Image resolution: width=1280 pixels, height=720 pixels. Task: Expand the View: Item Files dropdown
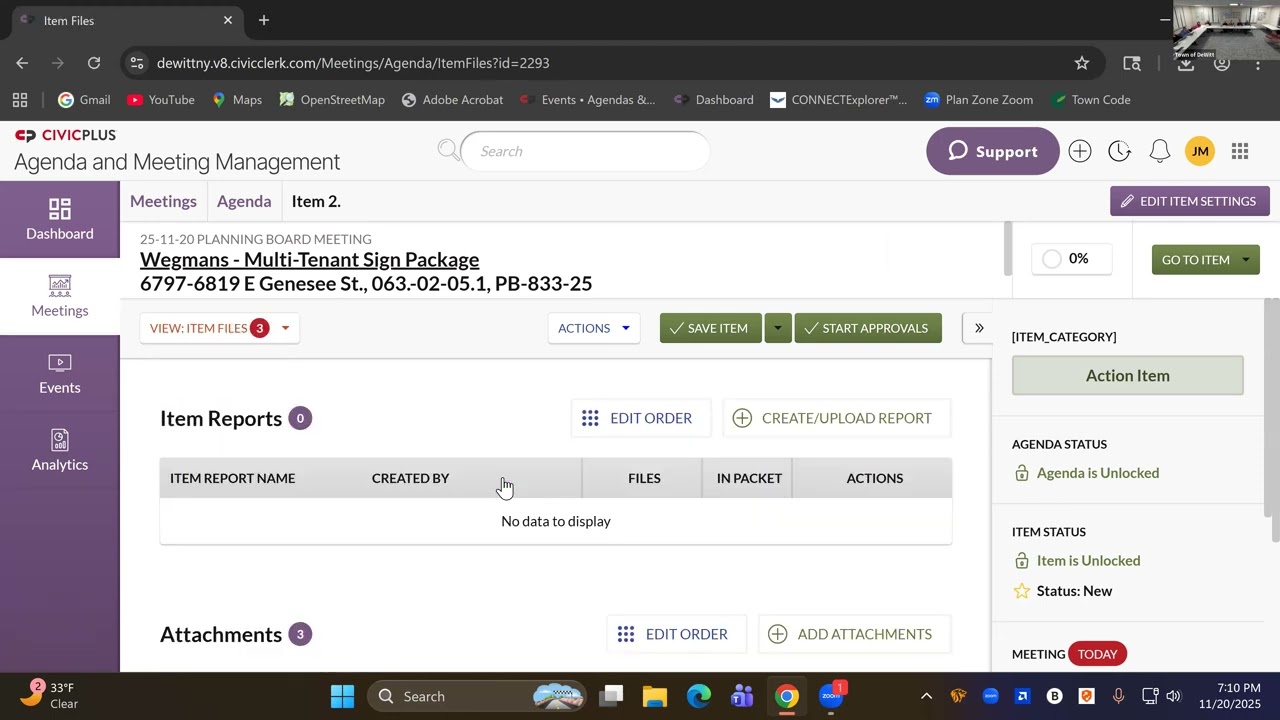point(220,328)
